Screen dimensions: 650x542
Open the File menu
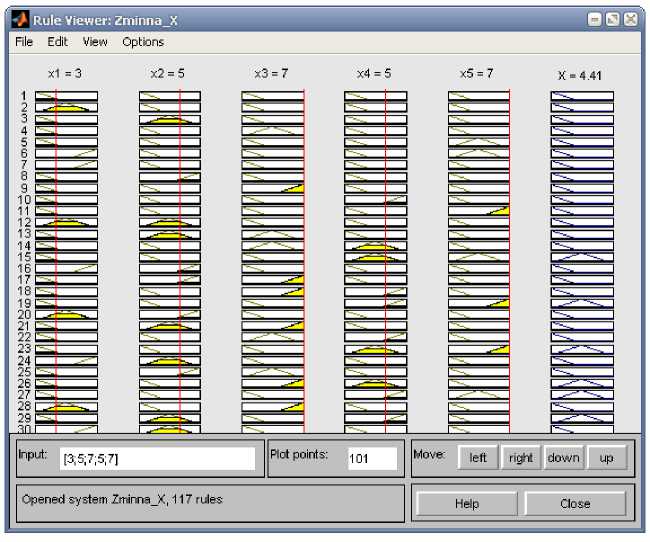coord(24,42)
